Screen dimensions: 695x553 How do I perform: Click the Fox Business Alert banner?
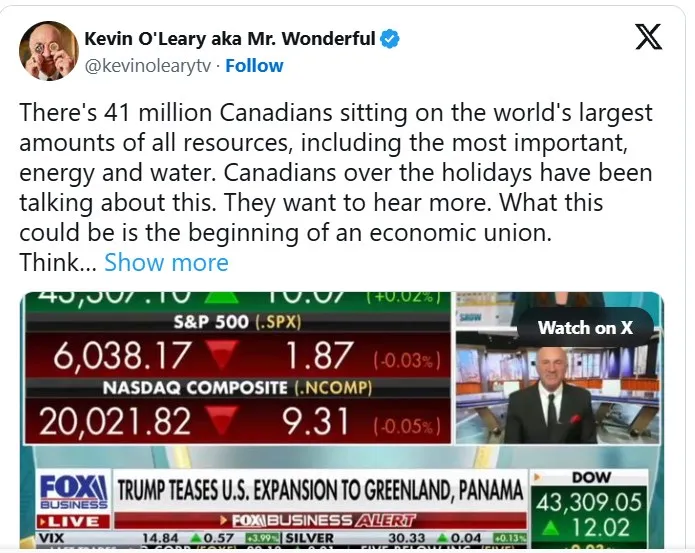click(x=320, y=521)
